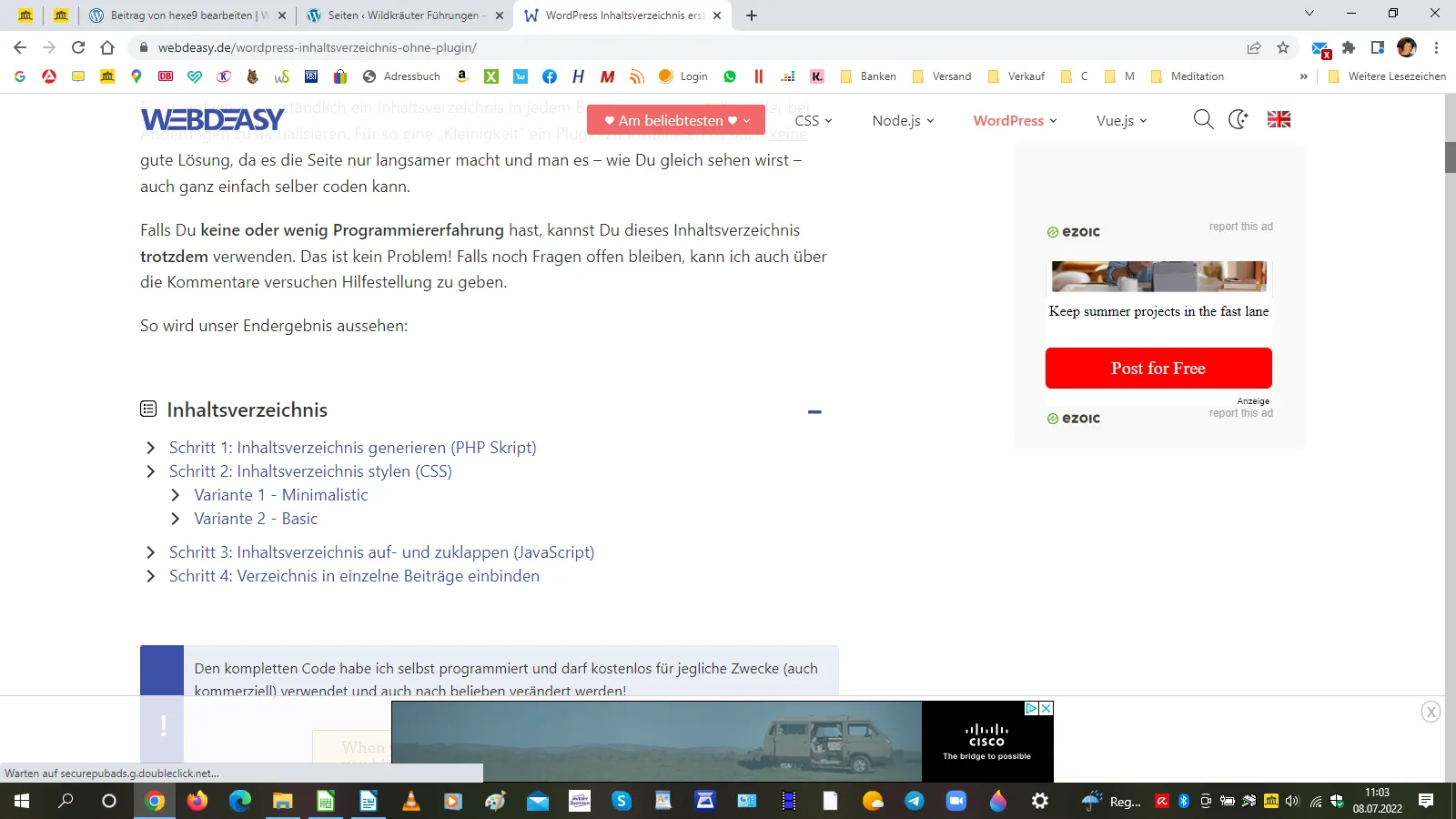This screenshot has width=1456, height=819.
Task: Open Firefox from the taskbar
Action: pyautogui.click(x=197, y=801)
